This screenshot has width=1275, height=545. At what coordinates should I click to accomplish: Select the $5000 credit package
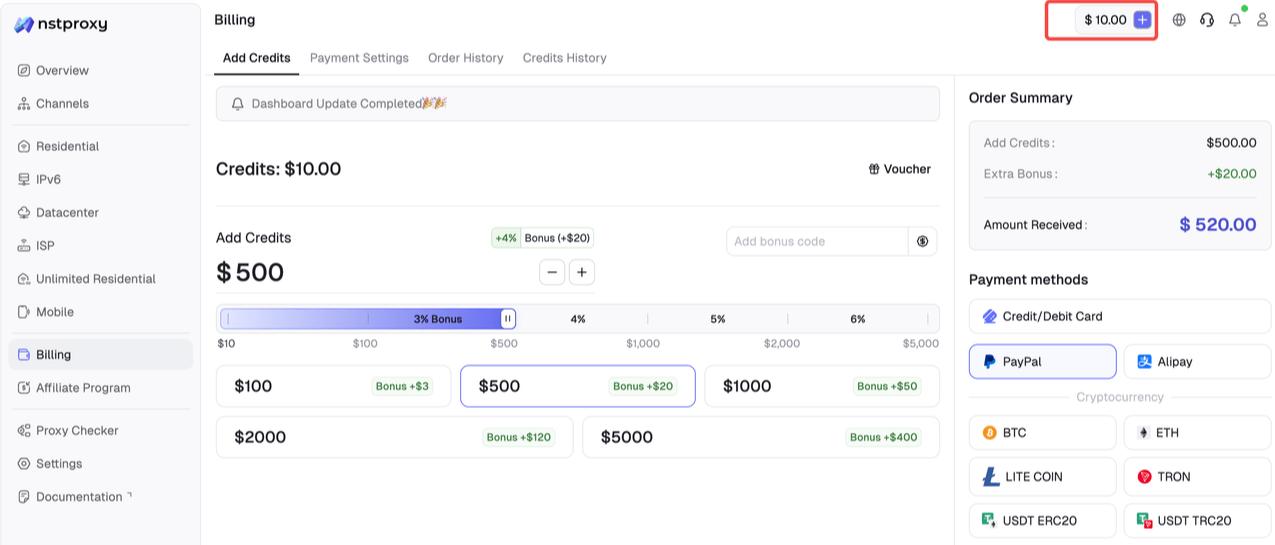click(x=761, y=437)
